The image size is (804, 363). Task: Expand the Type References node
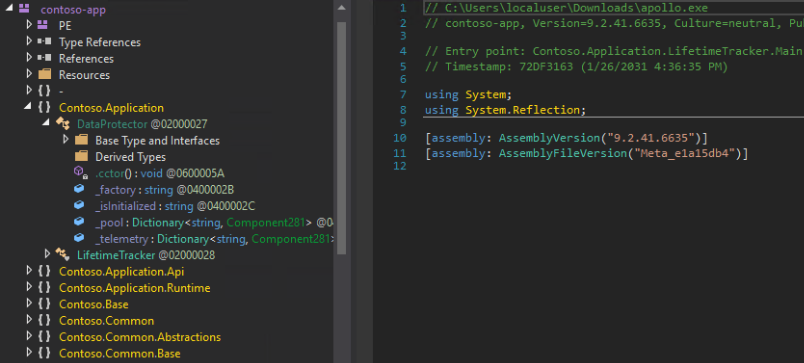tap(29, 41)
